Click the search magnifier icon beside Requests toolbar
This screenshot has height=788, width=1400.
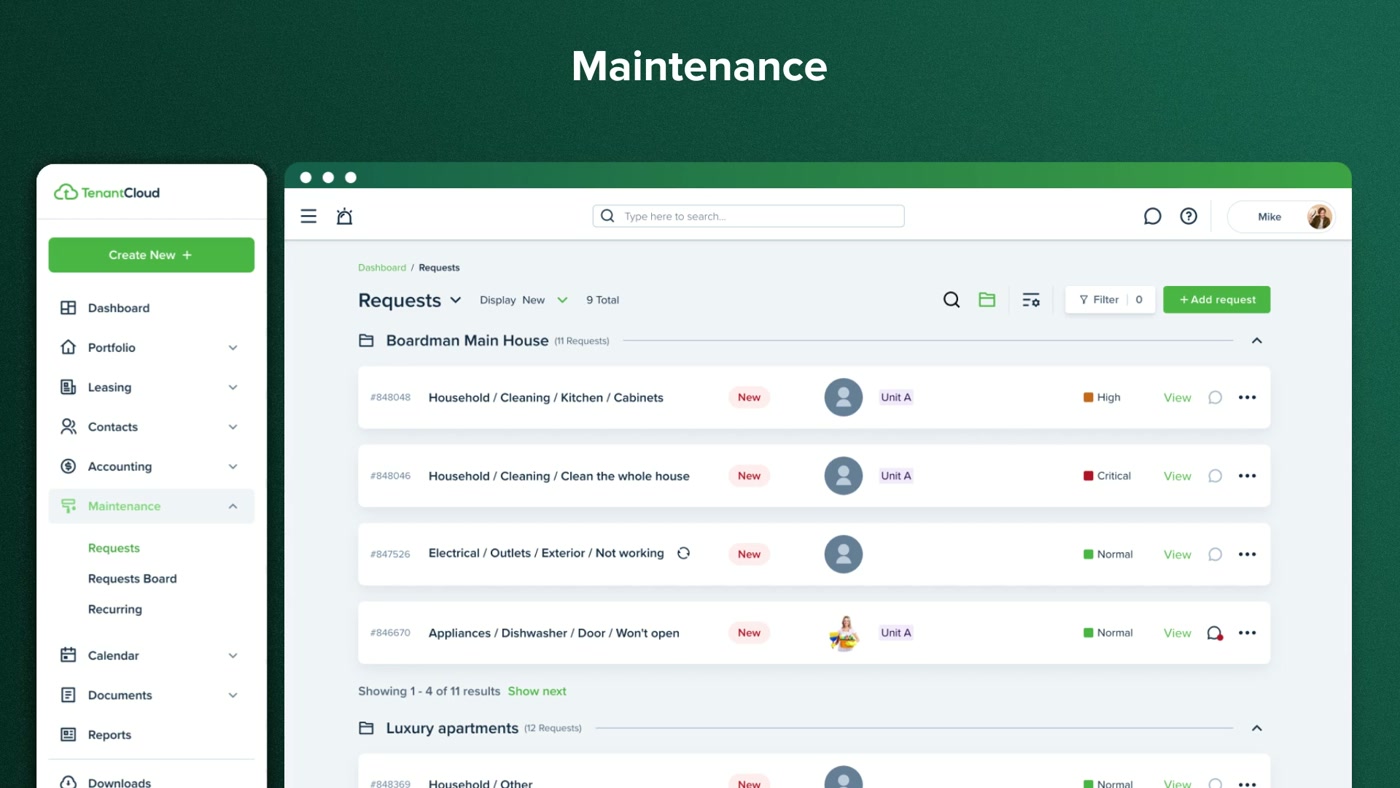click(x=951, y=300)
